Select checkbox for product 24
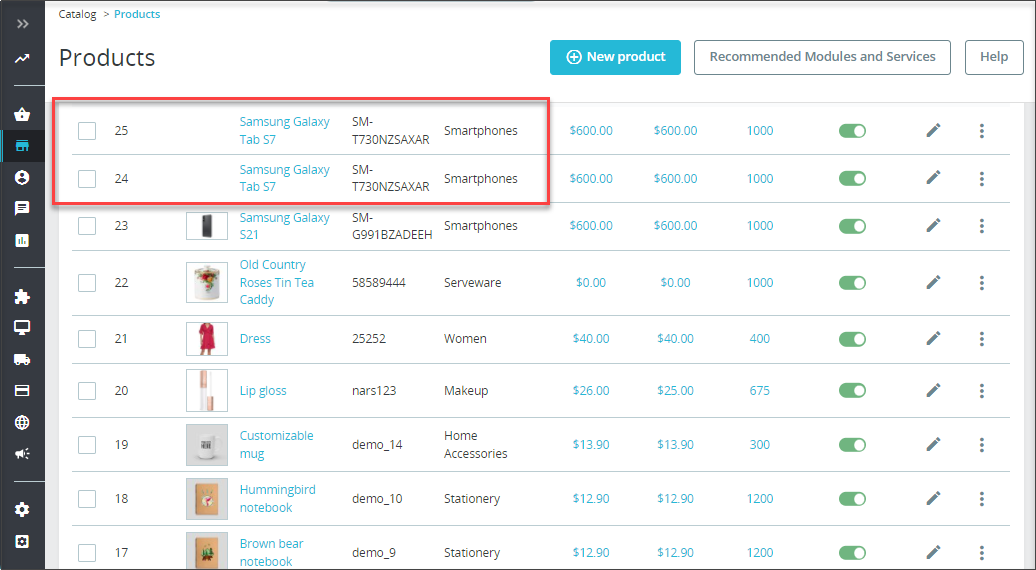 point(87,178)
